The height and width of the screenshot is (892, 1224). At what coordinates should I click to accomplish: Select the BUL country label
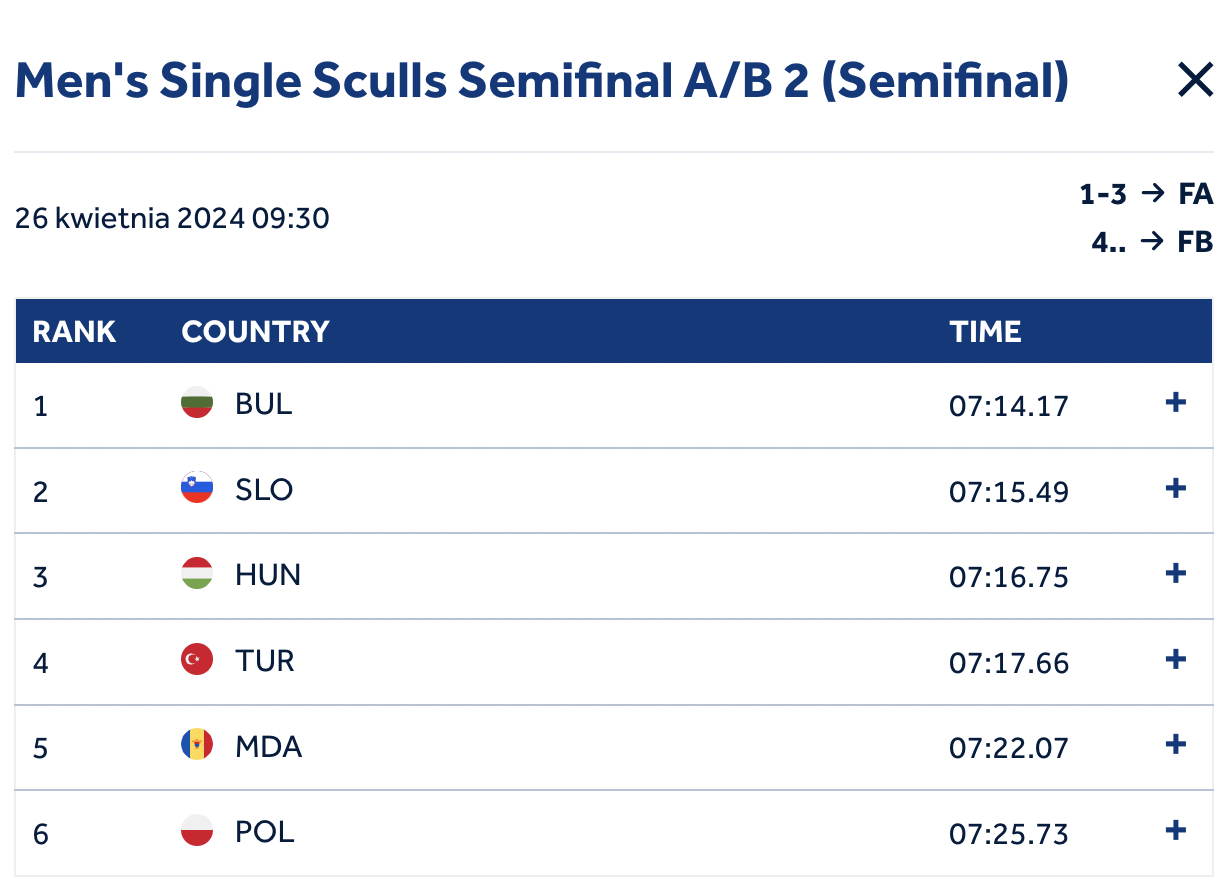pos(264,404)
